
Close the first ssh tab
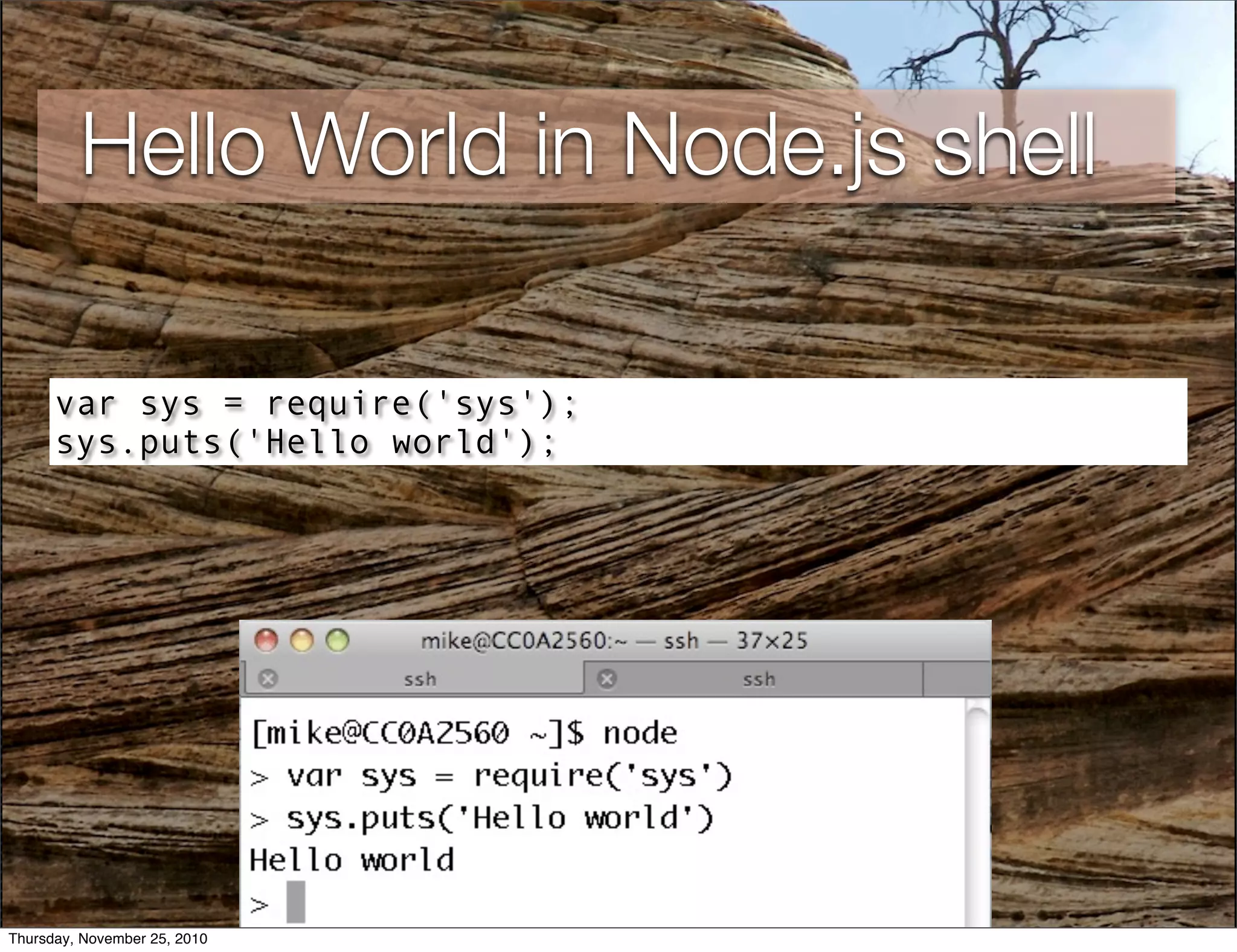(x=268, y=679)
